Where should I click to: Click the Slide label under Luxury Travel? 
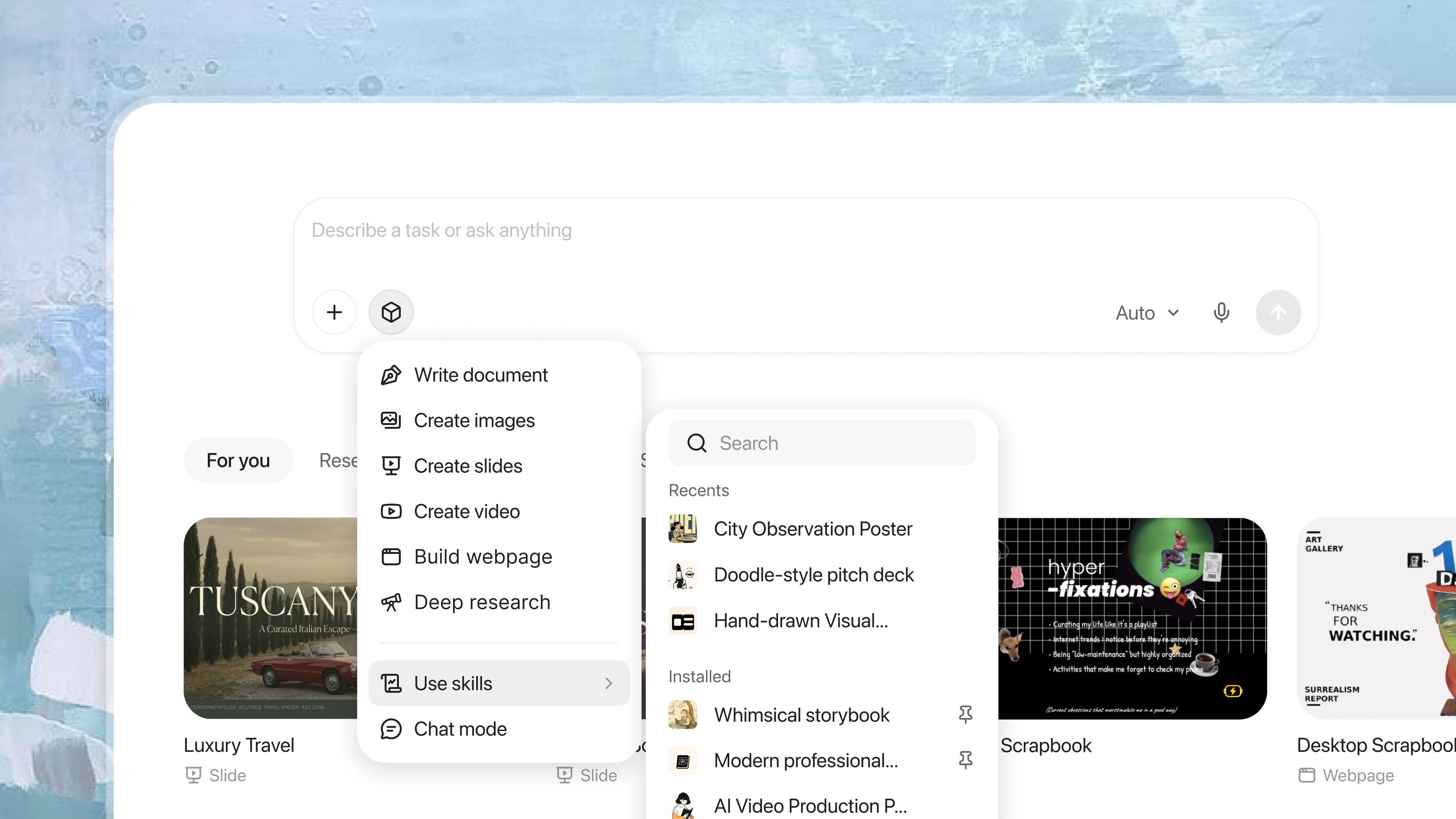click(227, 775)
